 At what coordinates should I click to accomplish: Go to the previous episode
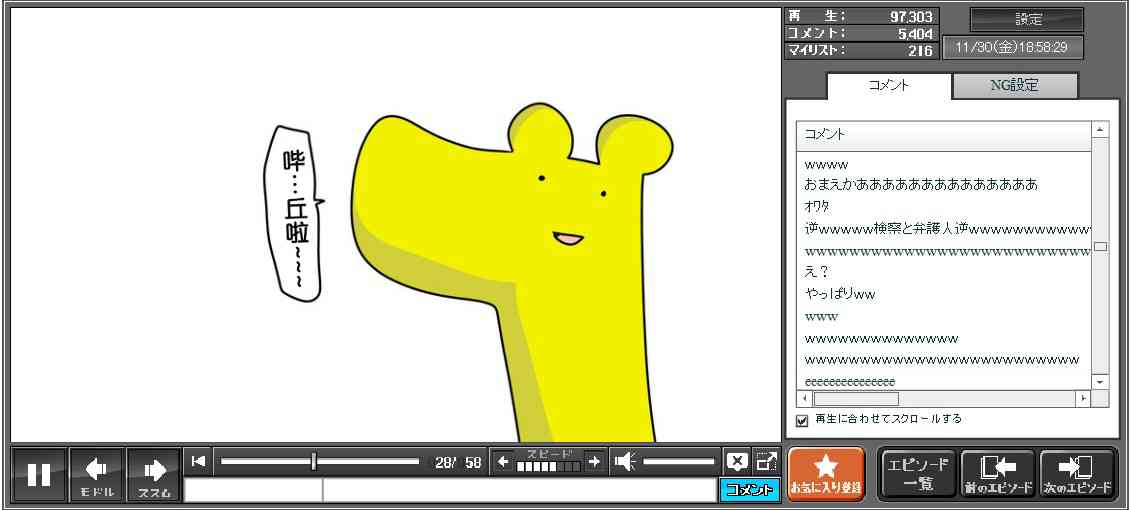tap(997, 474)
